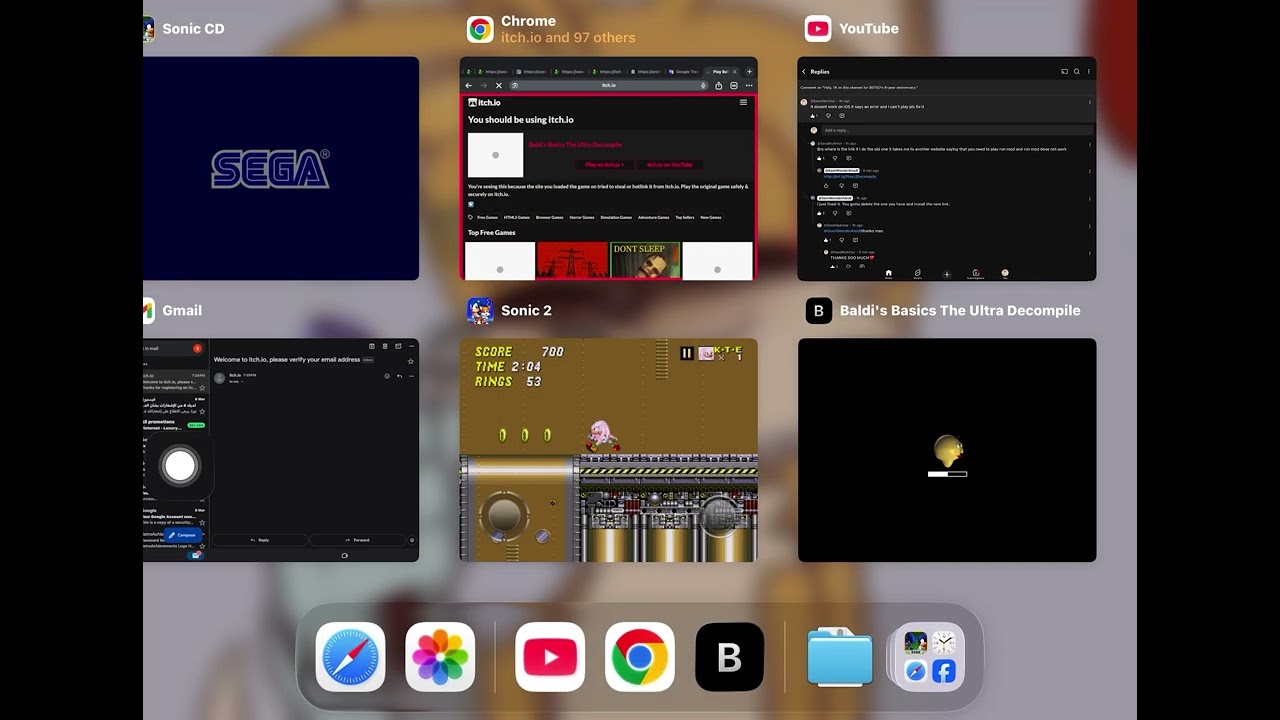Open Safari from the dock

350,657
